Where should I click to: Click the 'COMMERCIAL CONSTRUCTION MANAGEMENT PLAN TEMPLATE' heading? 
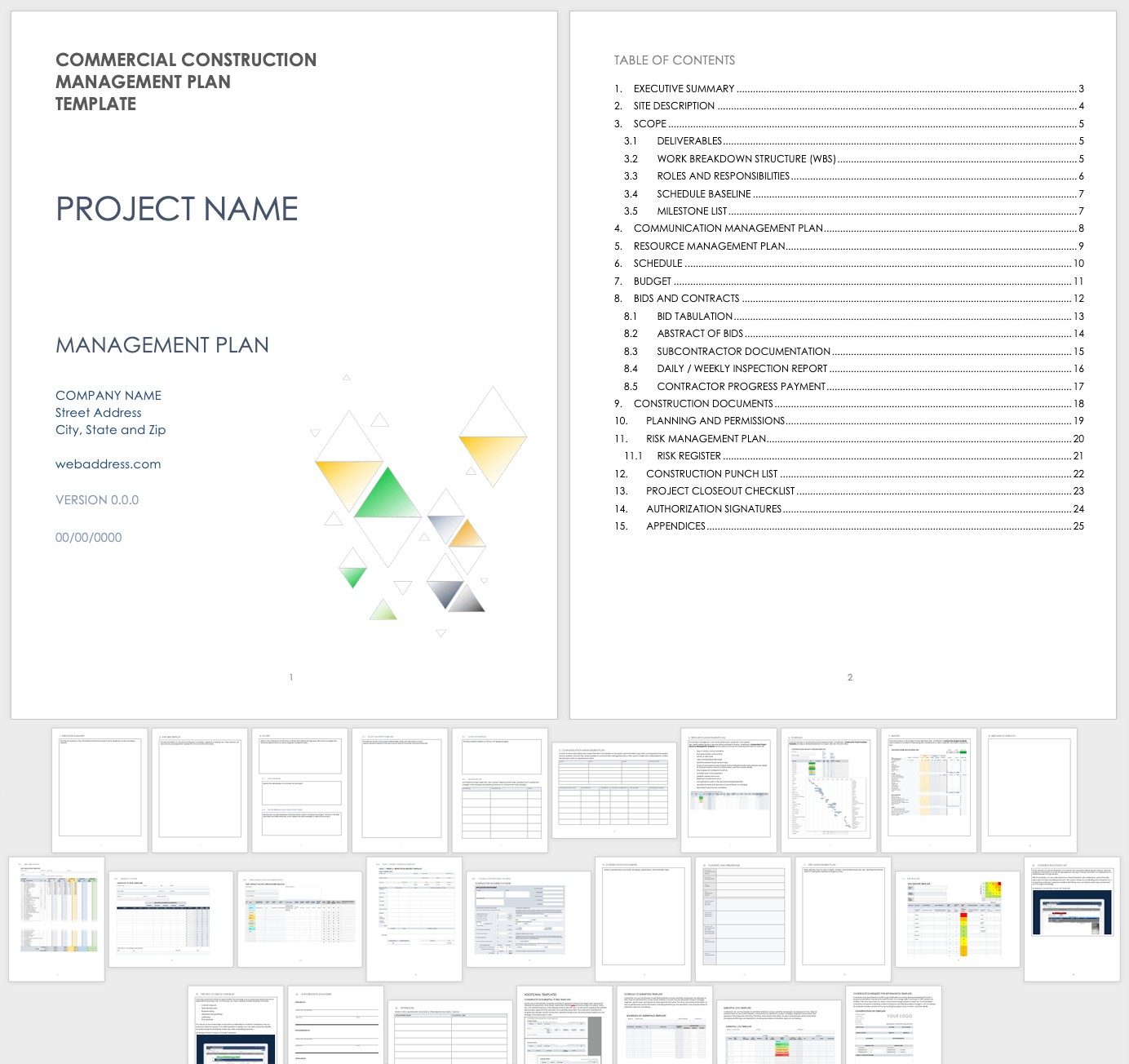coord(186,82)
